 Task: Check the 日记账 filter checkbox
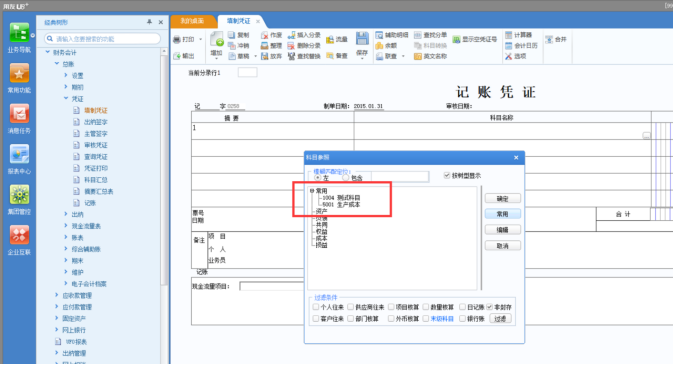click(x=462, y=307)
